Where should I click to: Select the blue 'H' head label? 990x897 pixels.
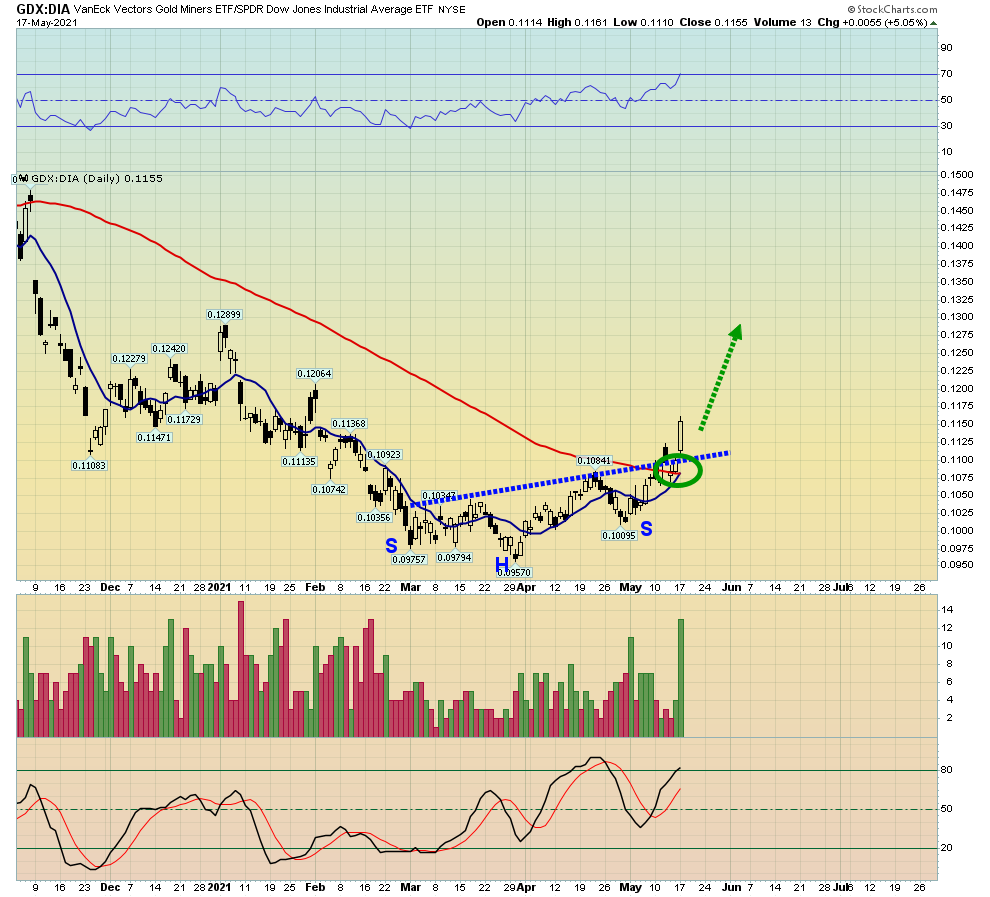point(501,566)
